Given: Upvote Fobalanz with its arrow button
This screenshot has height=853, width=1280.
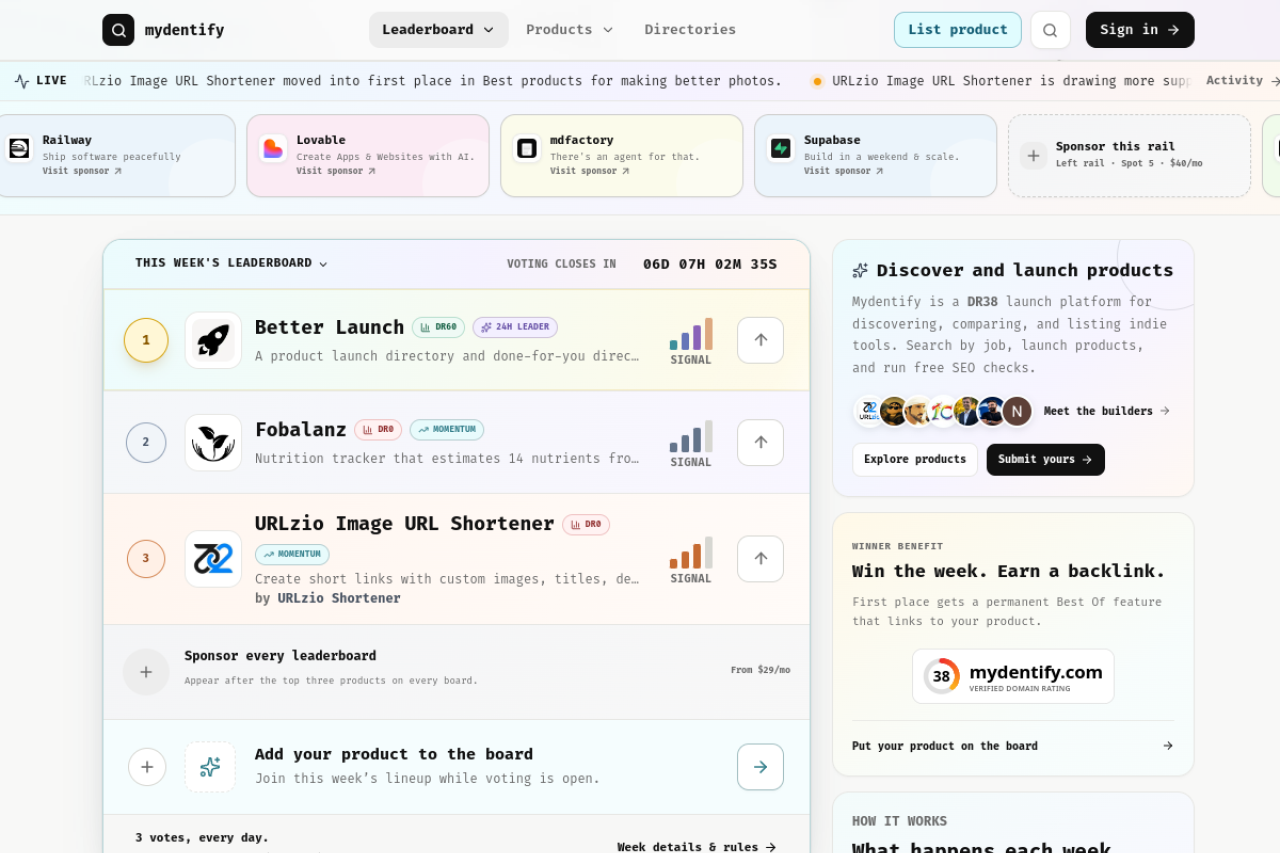Looking at the screenshot, I should point(760,442).
